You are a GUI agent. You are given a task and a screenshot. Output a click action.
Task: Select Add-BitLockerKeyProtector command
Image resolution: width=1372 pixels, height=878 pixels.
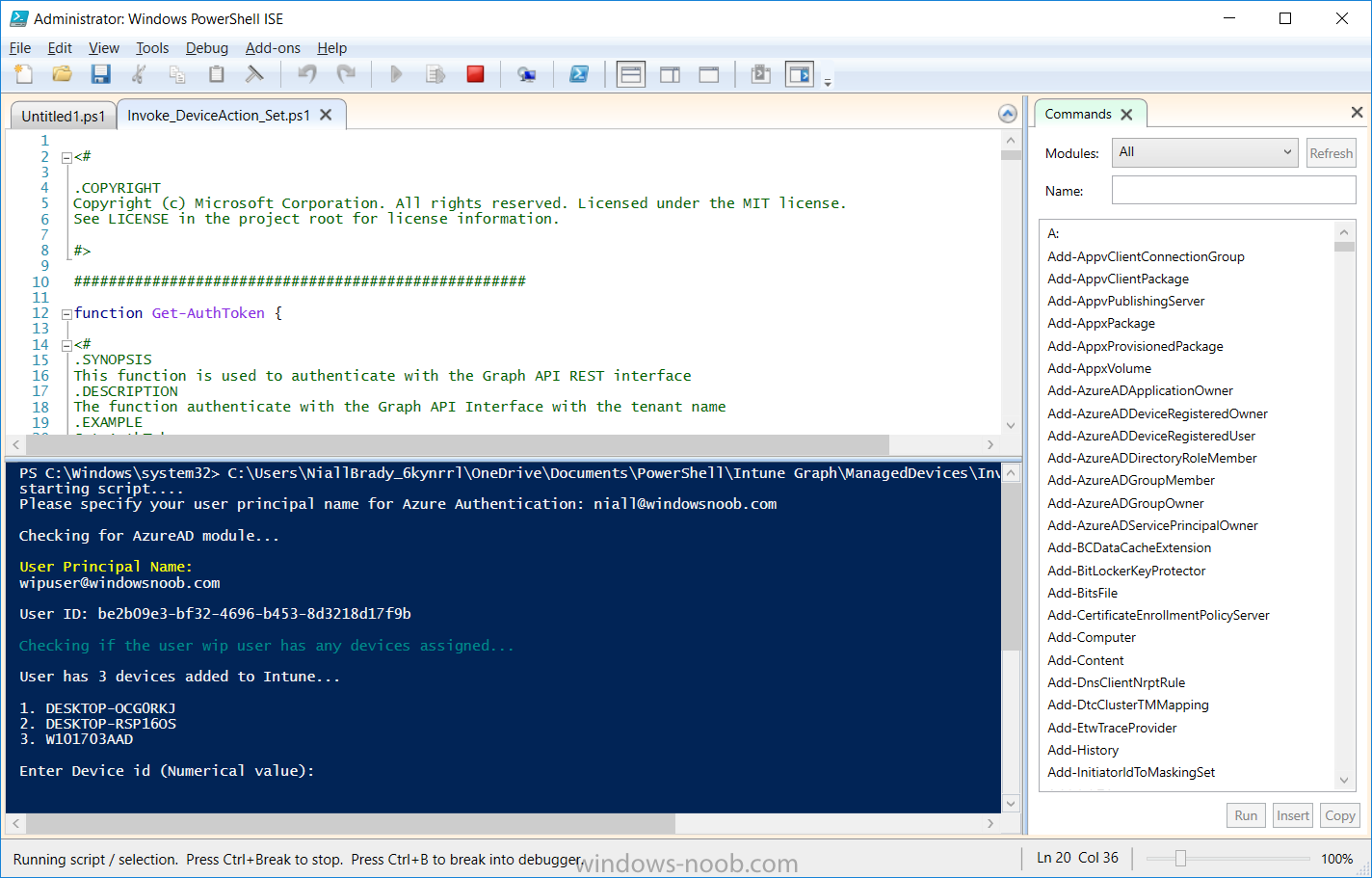(1126, 571)
